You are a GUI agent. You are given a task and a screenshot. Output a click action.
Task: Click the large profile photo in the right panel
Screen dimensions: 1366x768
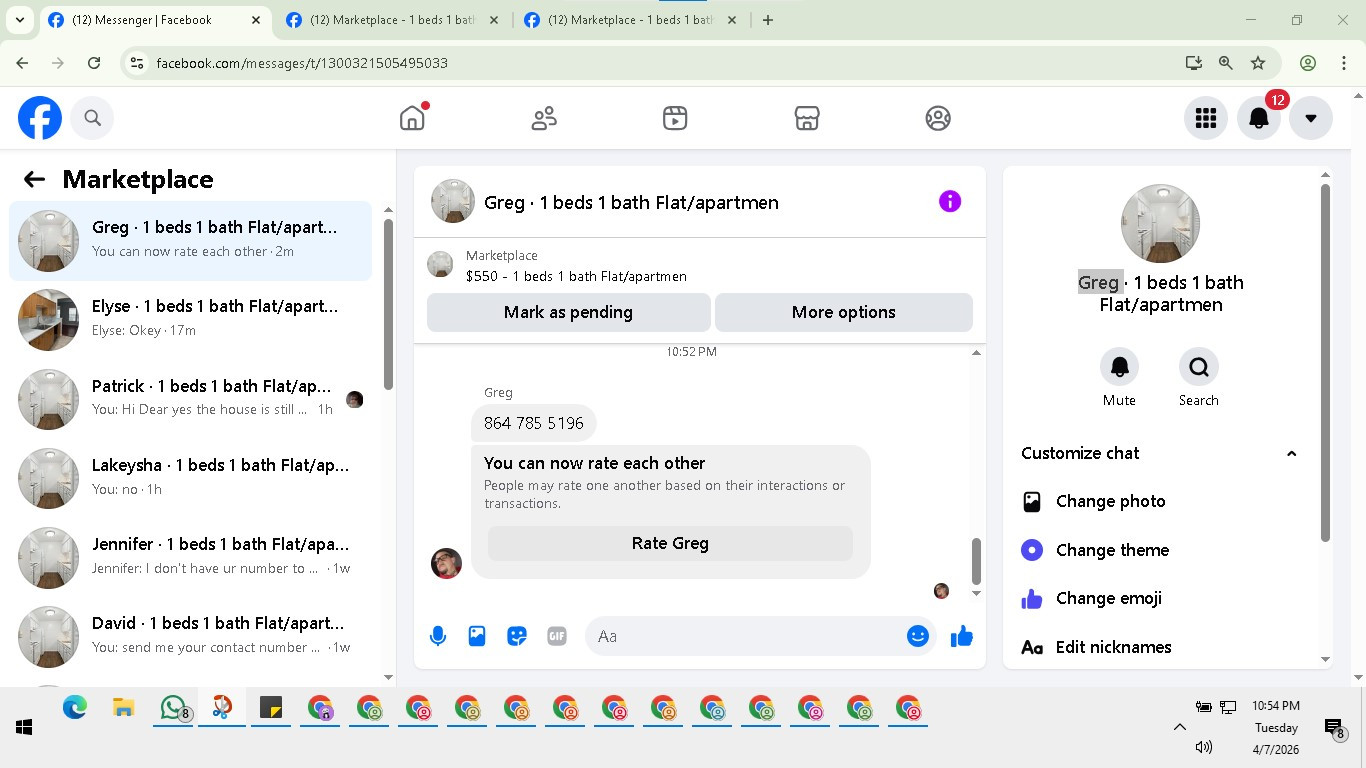point(1160,223)
